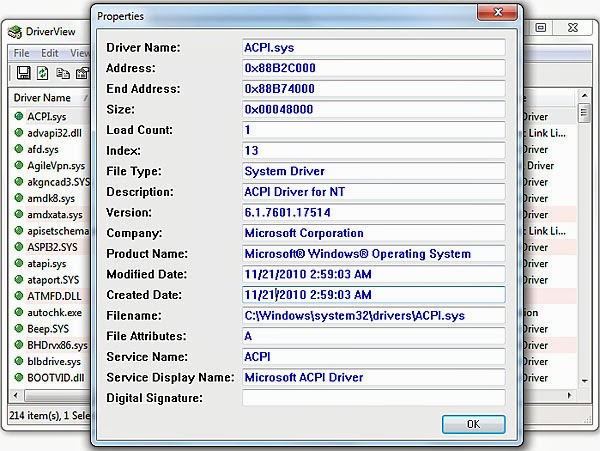The width and height of the screenshot is (600, 451).
Task: Click the Save icon in DriverView toolbar
Action: pyautogui.click(x=23, y=73)
